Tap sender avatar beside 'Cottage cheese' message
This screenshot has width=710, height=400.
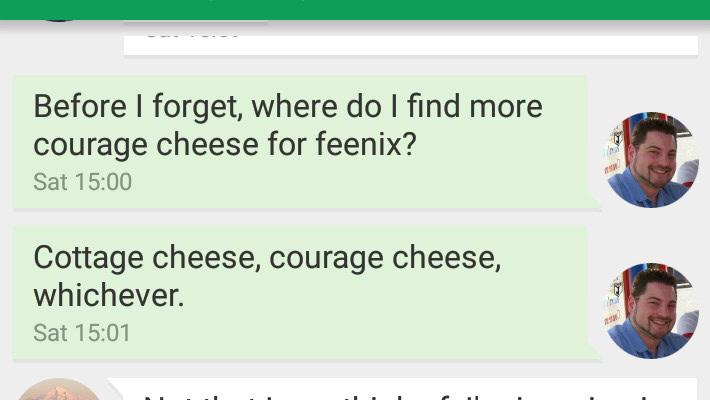(650, 311)
